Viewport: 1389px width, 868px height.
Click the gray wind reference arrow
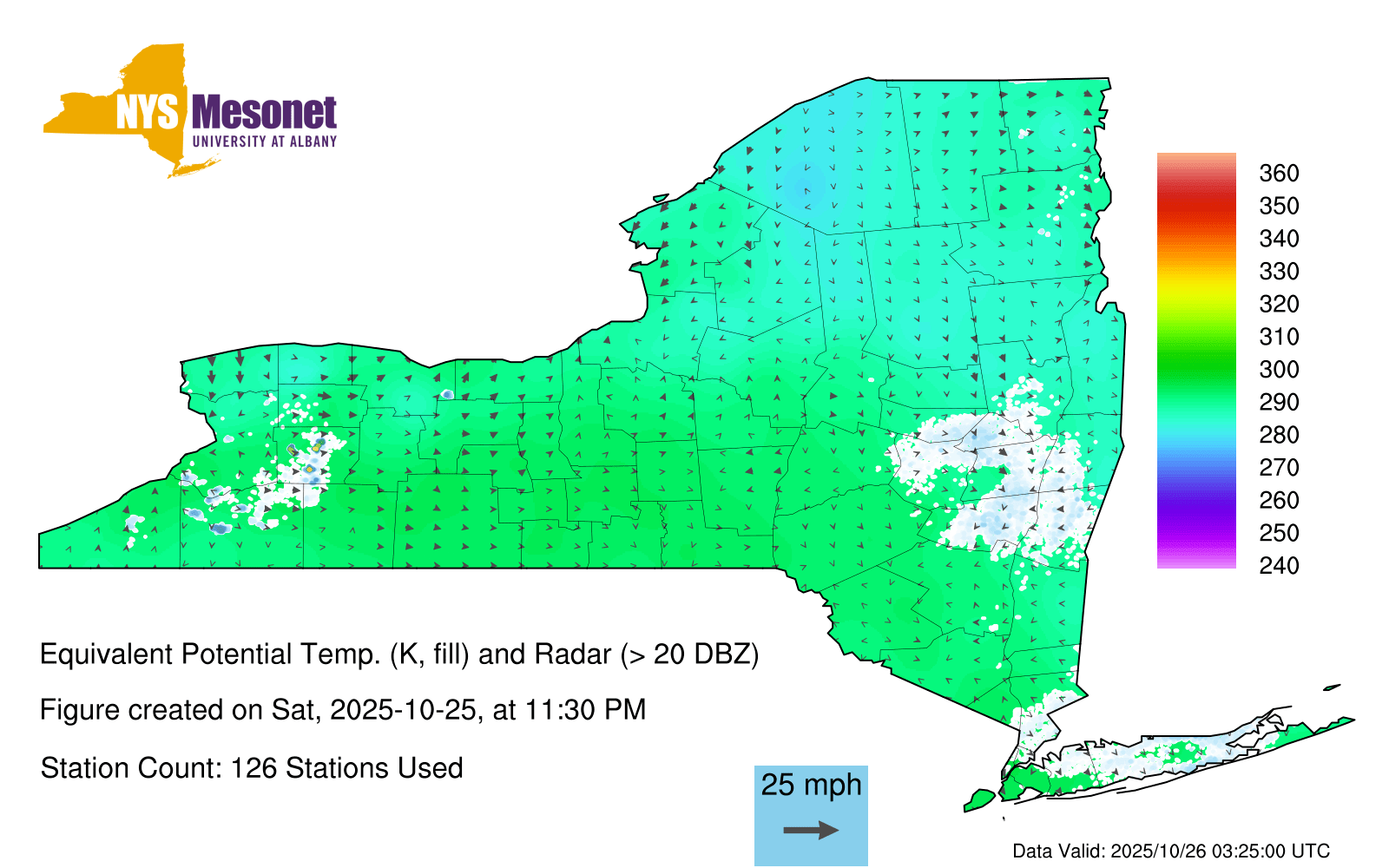(811, 831)
